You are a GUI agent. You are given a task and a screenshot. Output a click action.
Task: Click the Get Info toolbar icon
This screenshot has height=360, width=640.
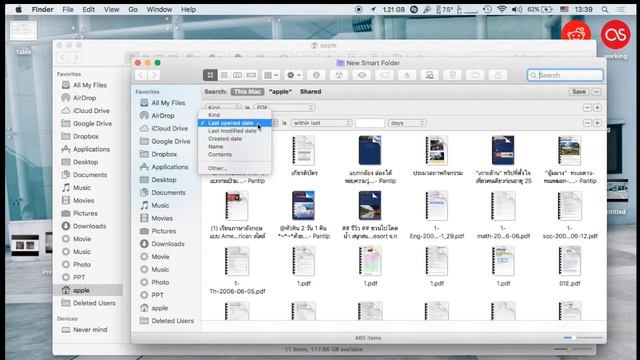[316, 75]
